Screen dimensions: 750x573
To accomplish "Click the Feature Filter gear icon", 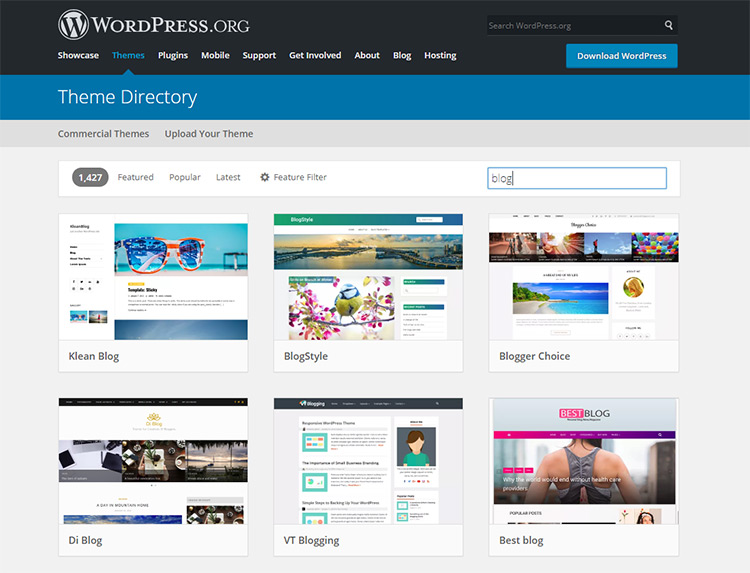I will [x=265, y=177].
